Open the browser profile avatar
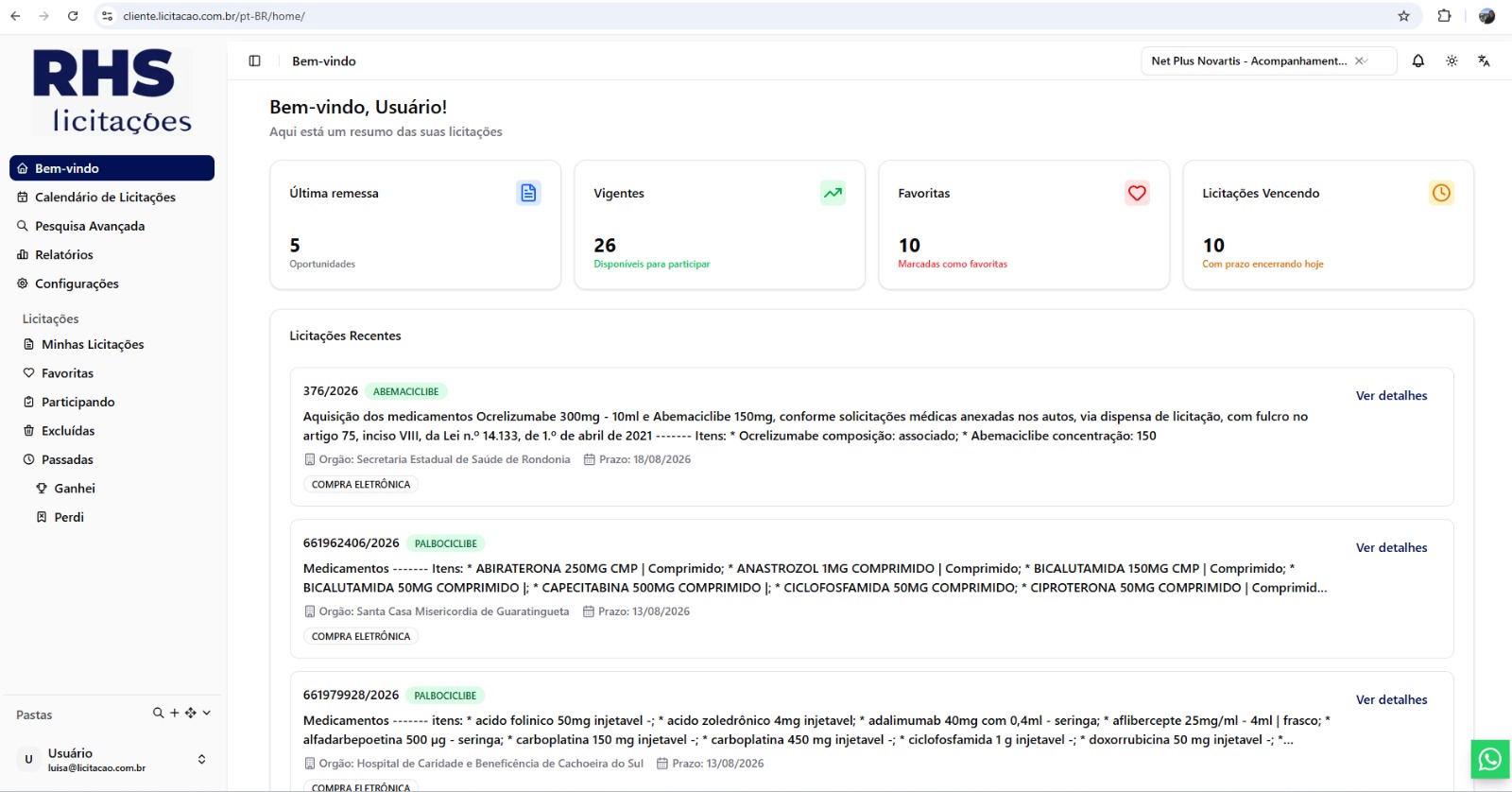1512x792 pixels. [1486, 16]
